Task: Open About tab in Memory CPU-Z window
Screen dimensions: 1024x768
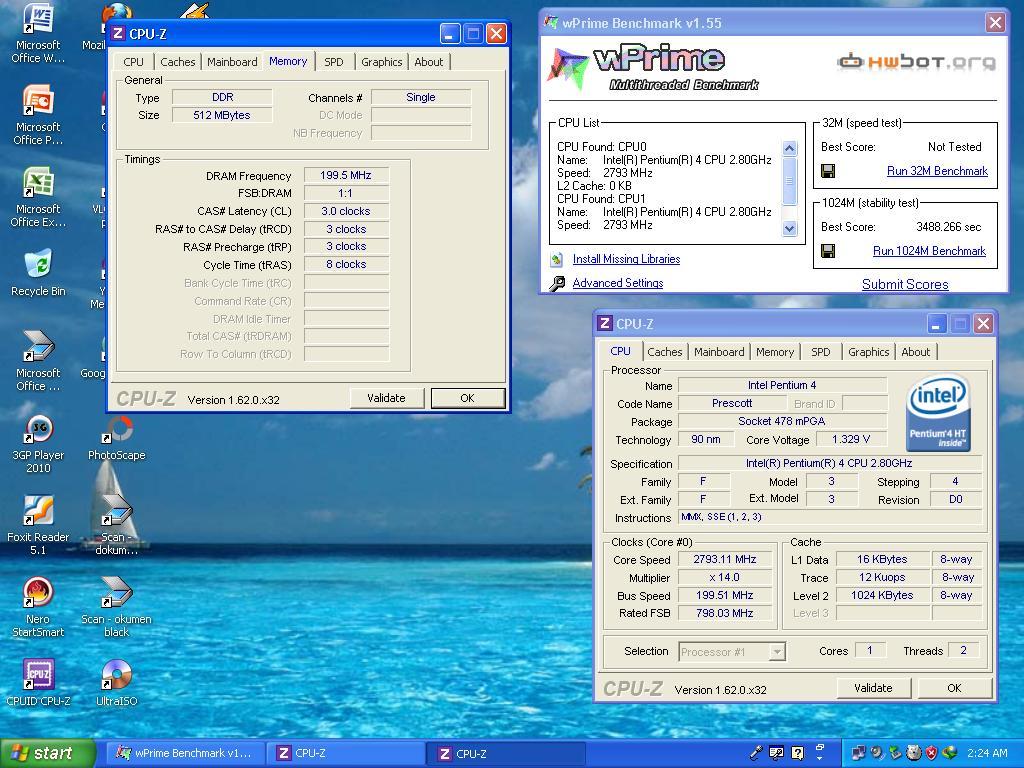Action: click(x=428, y=62)
